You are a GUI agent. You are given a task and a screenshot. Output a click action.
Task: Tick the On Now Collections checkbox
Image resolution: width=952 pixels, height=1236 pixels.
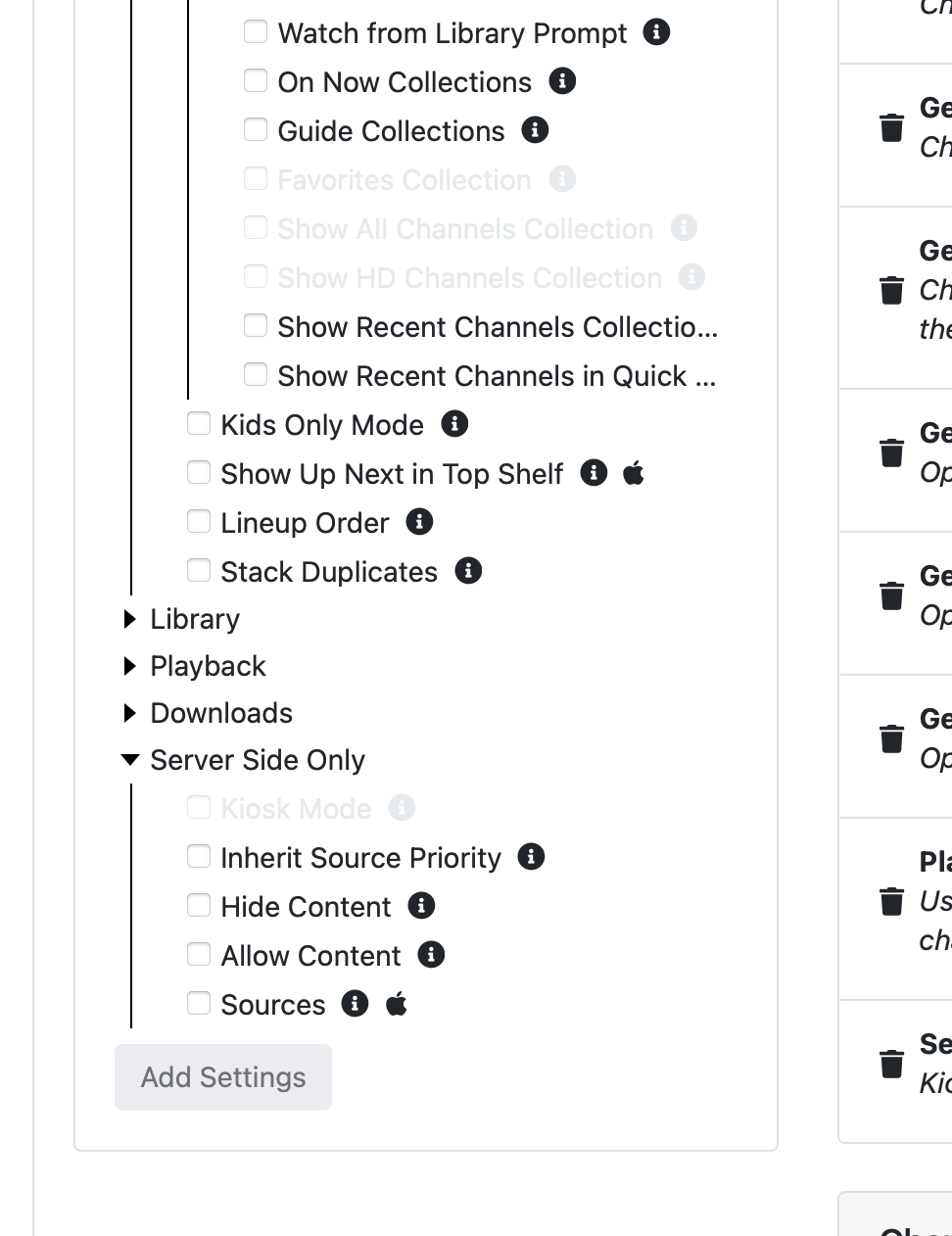[256, 80]
